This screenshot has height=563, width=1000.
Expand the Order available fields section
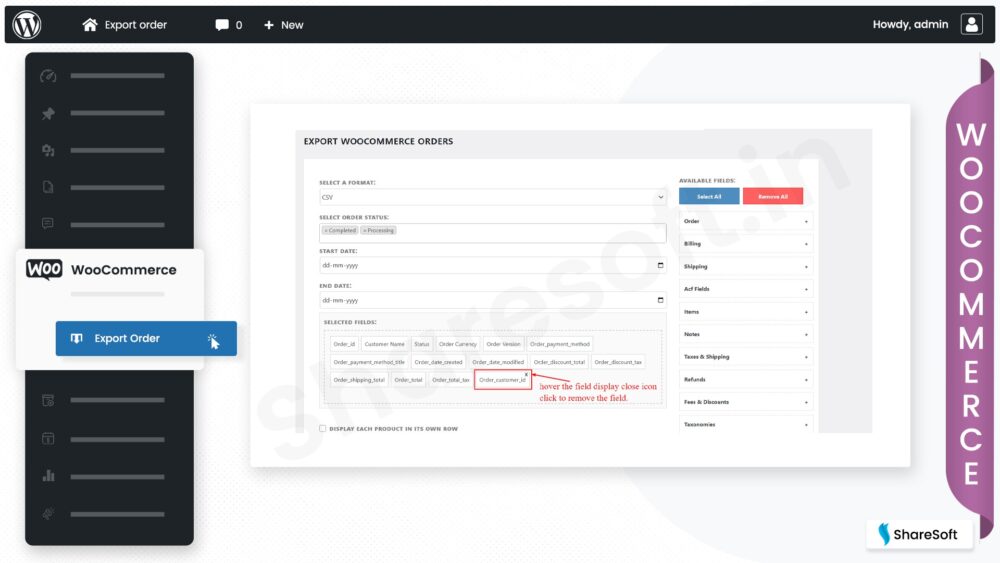click(746, 221)
